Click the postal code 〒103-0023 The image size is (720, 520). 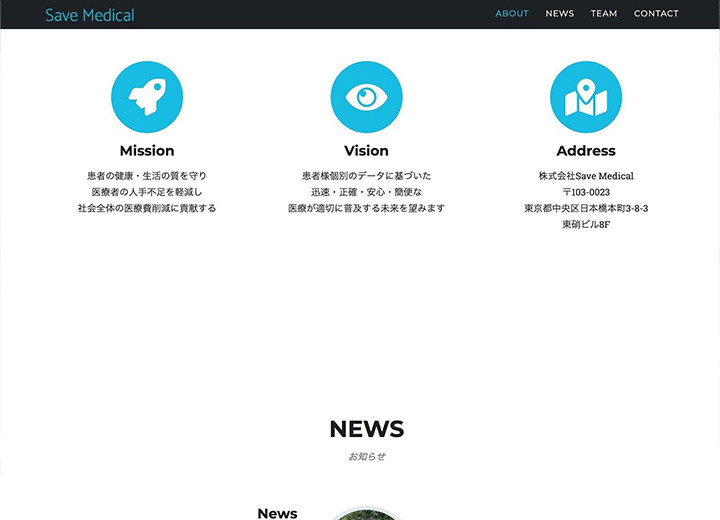click(586, 192)
